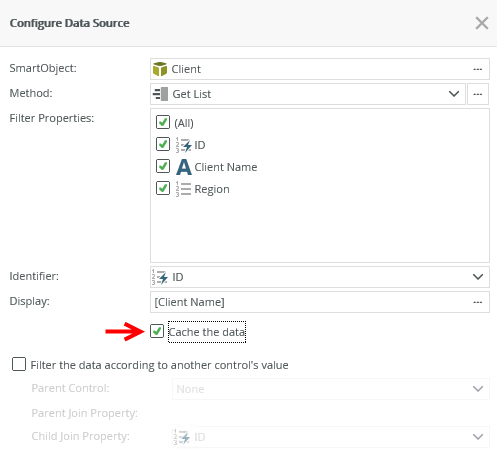Toggle the Client Name property checkbox
This screenshot has height=462, width=497.
tap(163, 166)
